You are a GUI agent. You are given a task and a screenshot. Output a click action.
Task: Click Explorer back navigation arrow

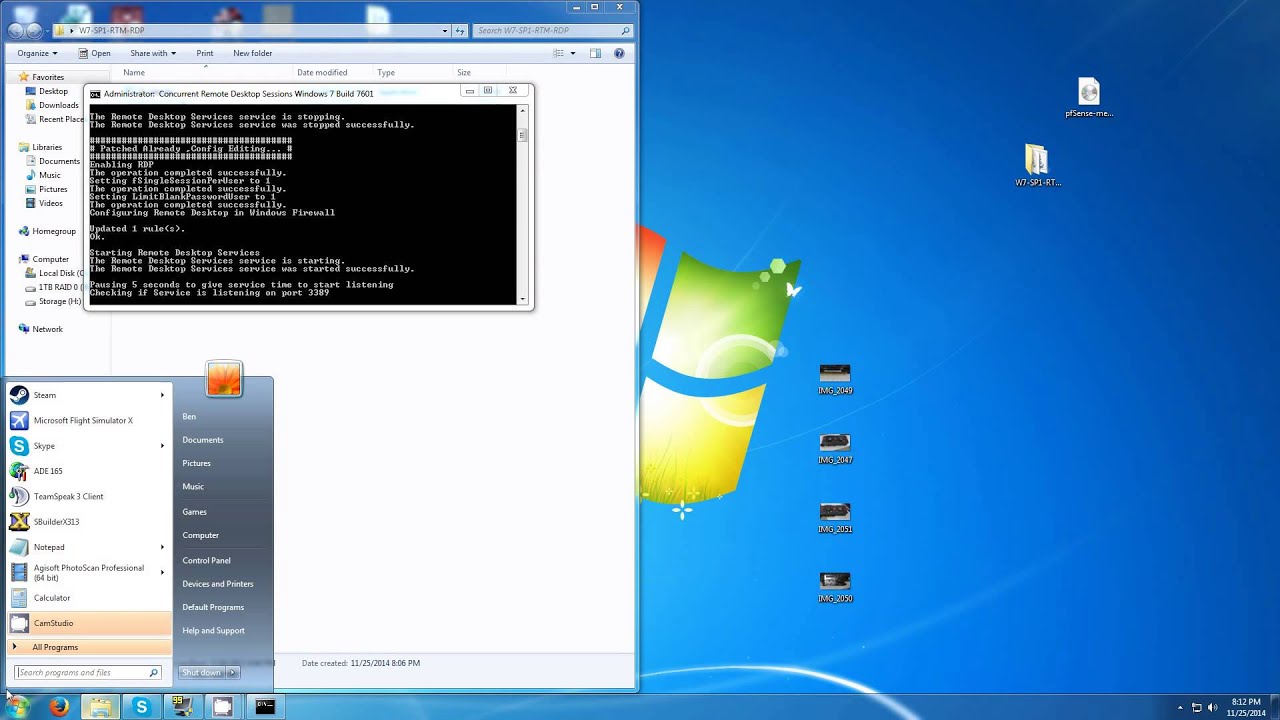[x=15, y=31]
